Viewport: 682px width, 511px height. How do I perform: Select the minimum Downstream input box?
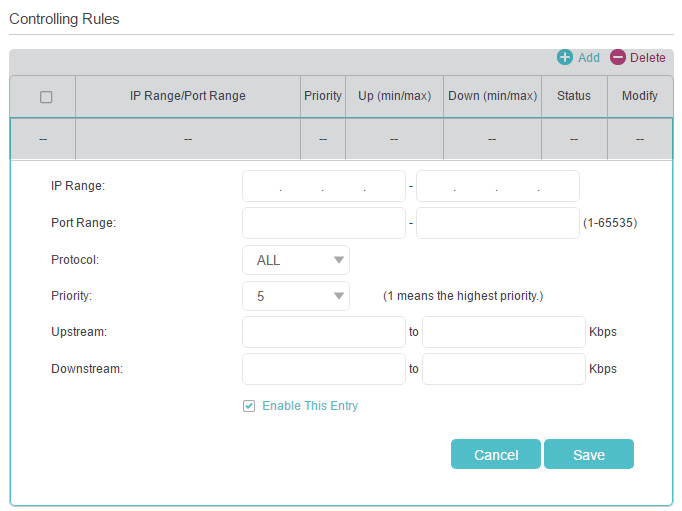323,368
